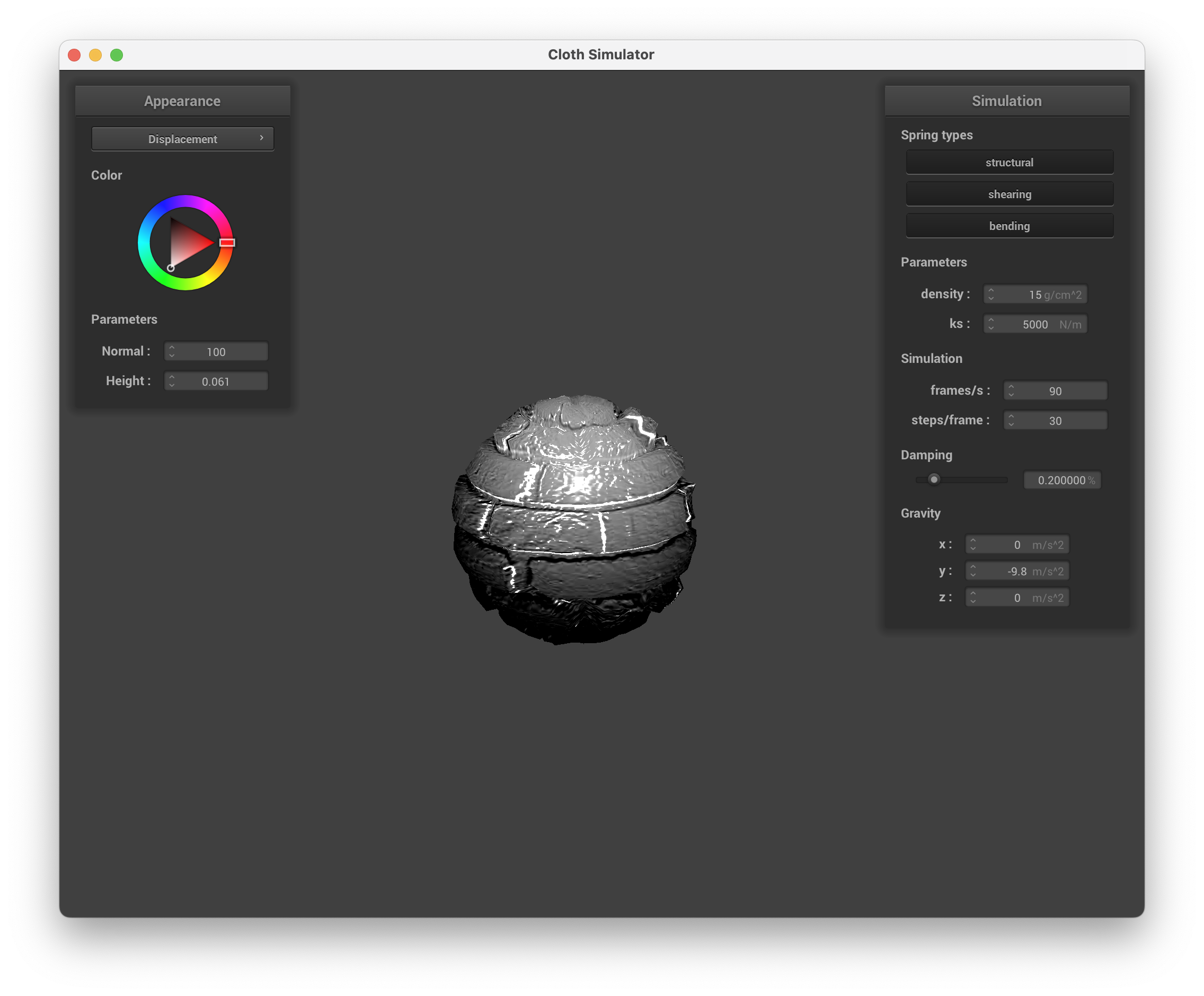Click the ks input field
This screenshot has width=1204, height=996.
coord(1035,324)
